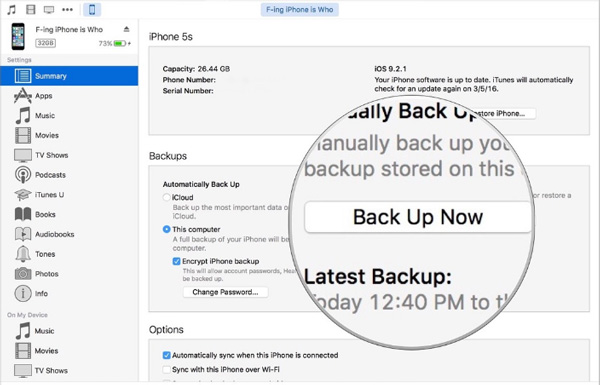Open Music under On My Device
This screenshot has height=385, width=600.
(69, 331)
